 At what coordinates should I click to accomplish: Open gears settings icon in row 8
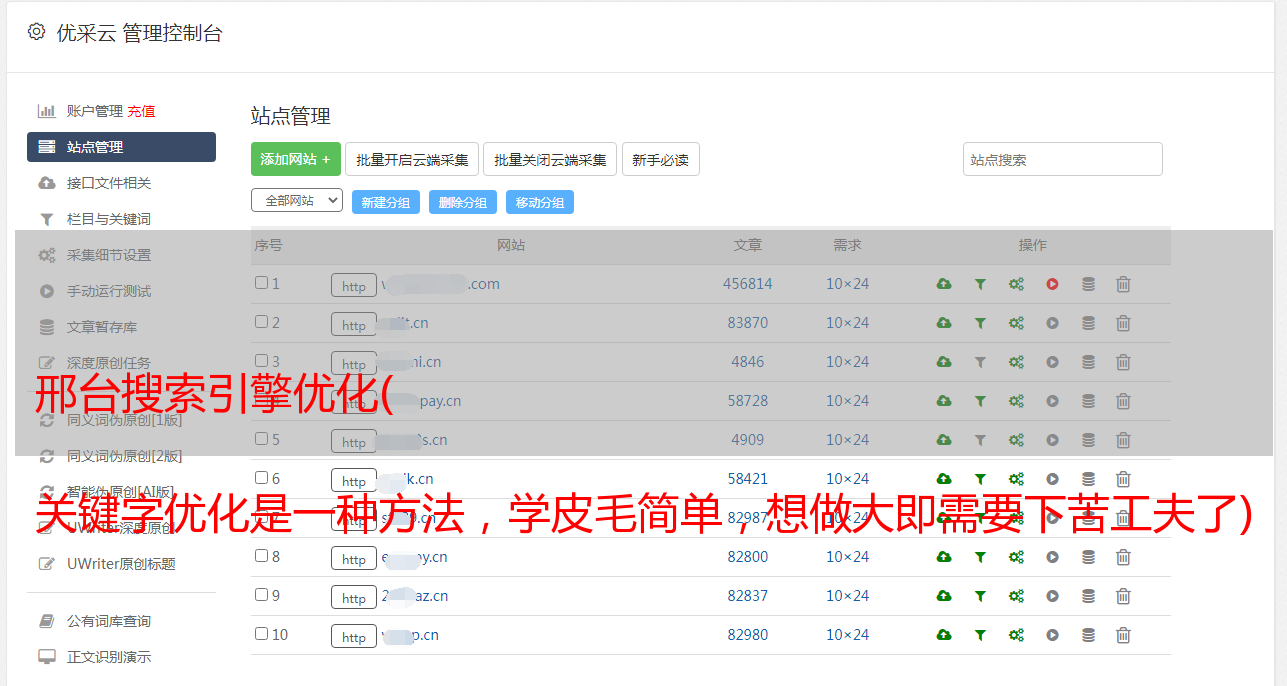tap(1016, 557)
